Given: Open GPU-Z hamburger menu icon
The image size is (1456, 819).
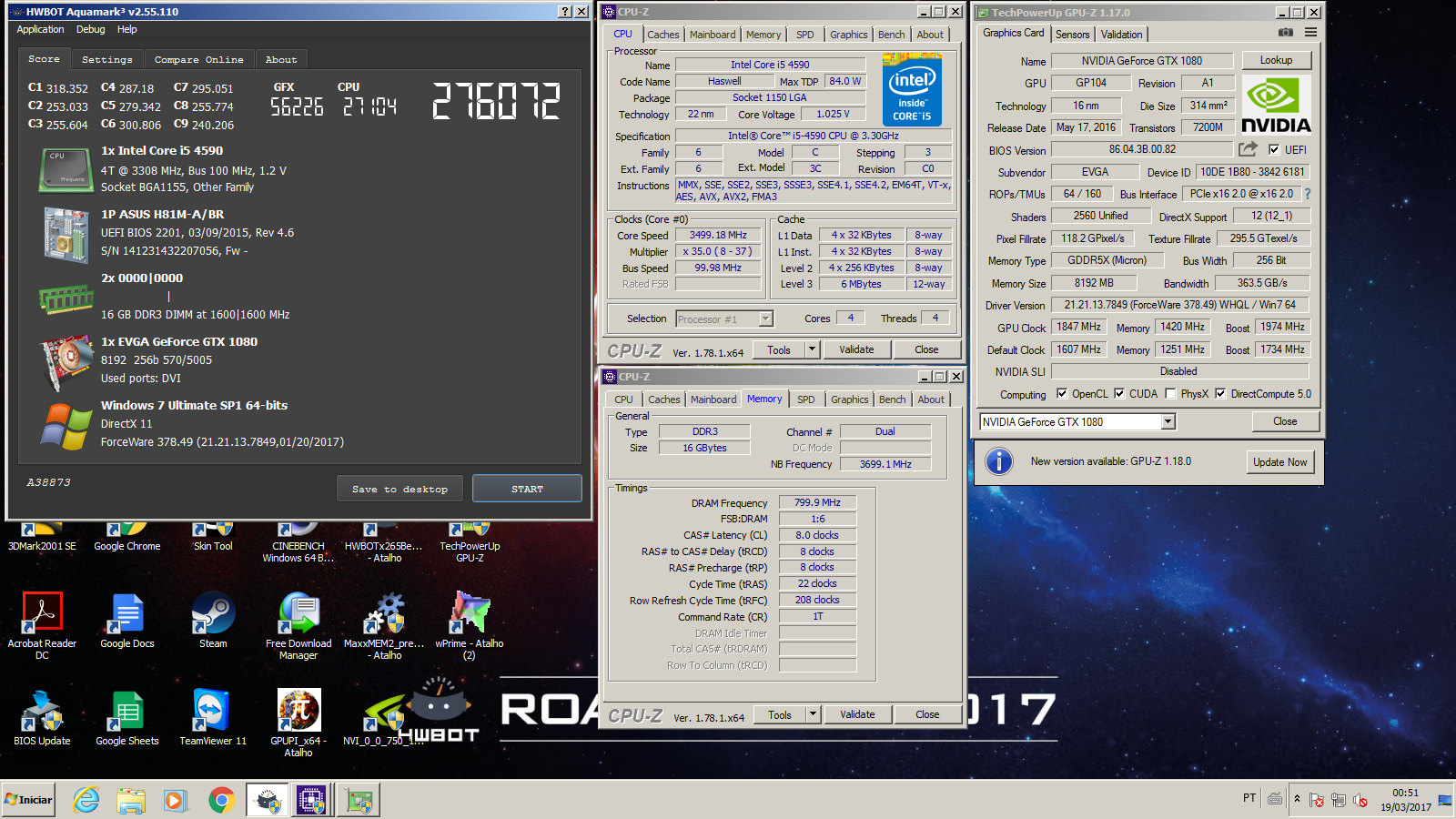Looking at the screenshot, I should pos(1310,33).
